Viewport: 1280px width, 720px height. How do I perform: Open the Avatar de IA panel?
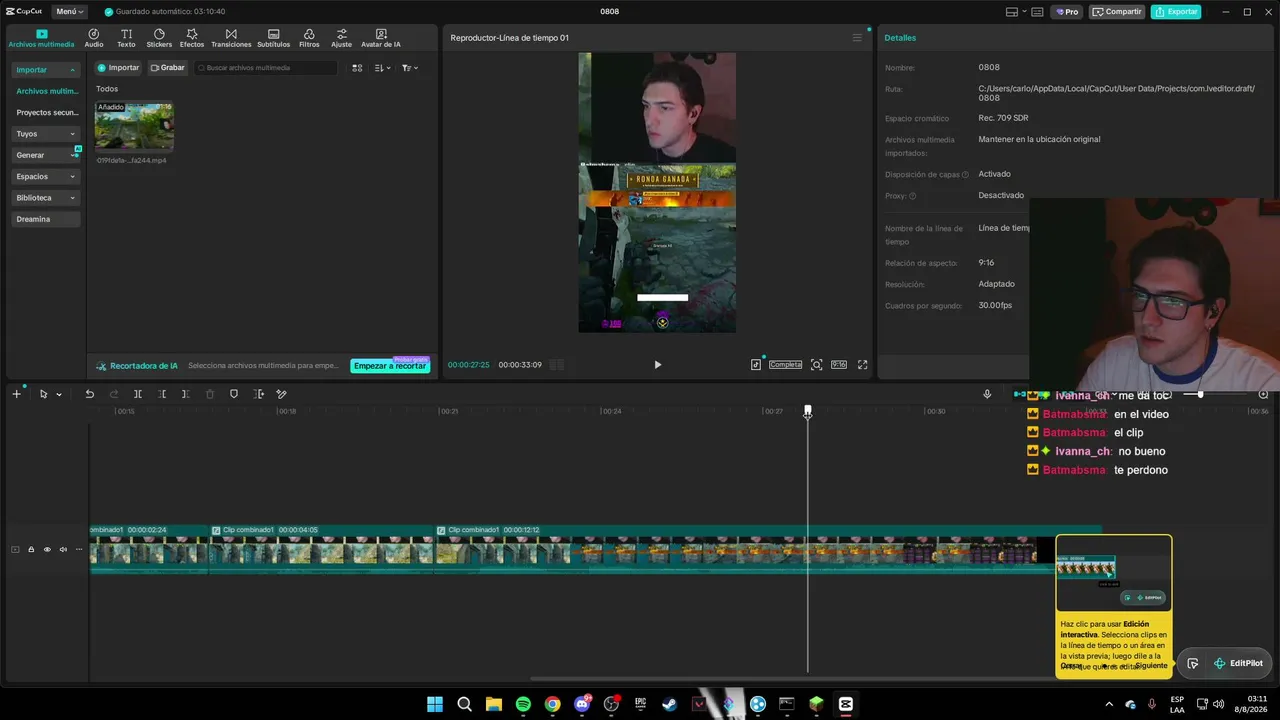click(x=381, y=38)
